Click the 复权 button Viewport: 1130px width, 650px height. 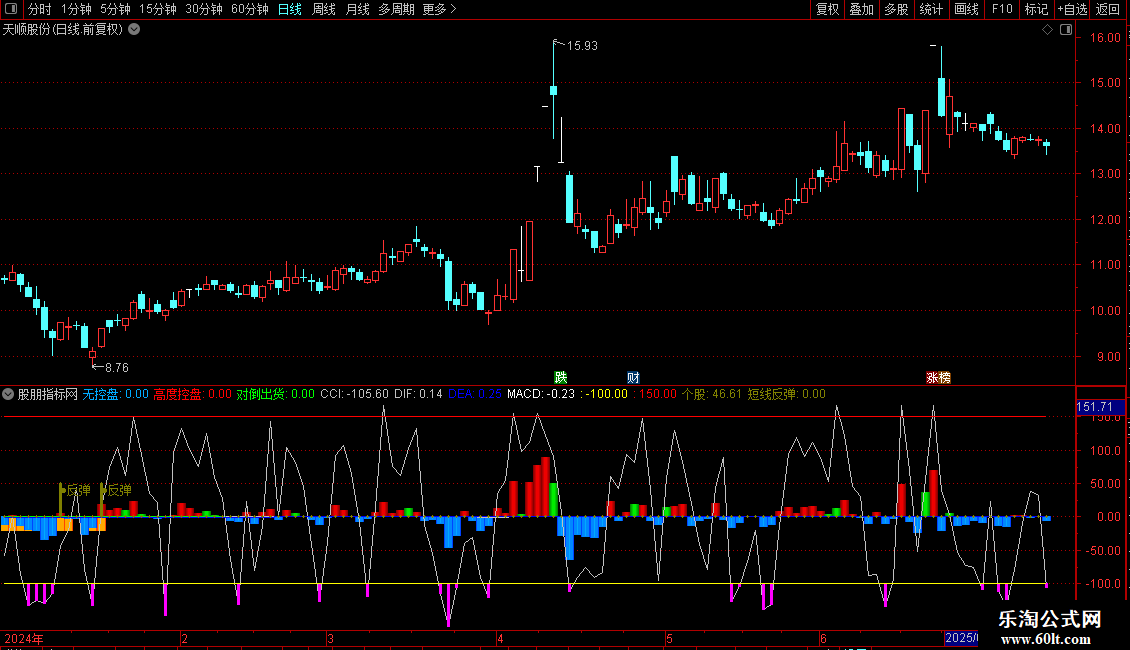click(x=827, y=9)
